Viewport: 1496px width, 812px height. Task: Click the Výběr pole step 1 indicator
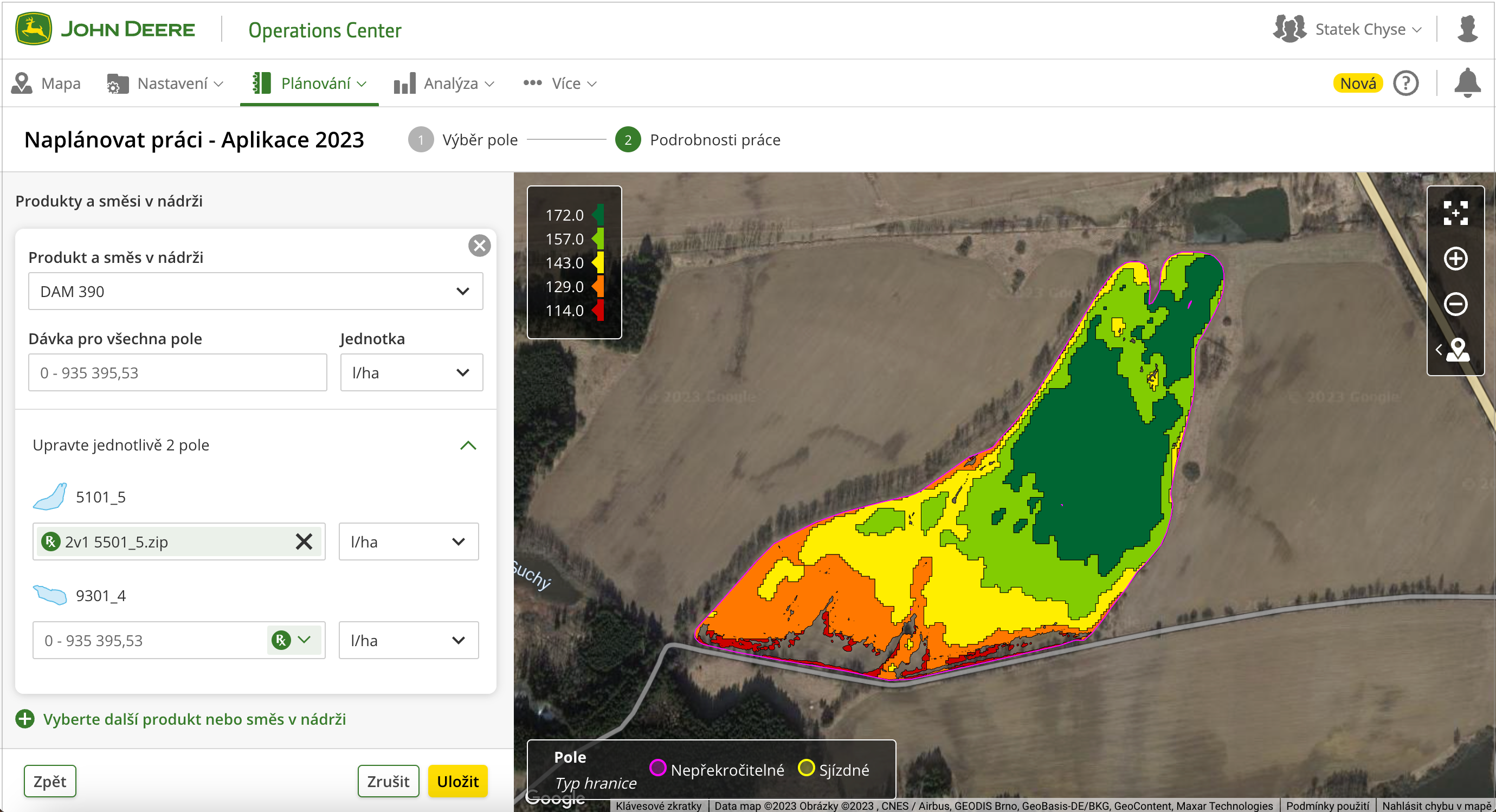(422, 140)
